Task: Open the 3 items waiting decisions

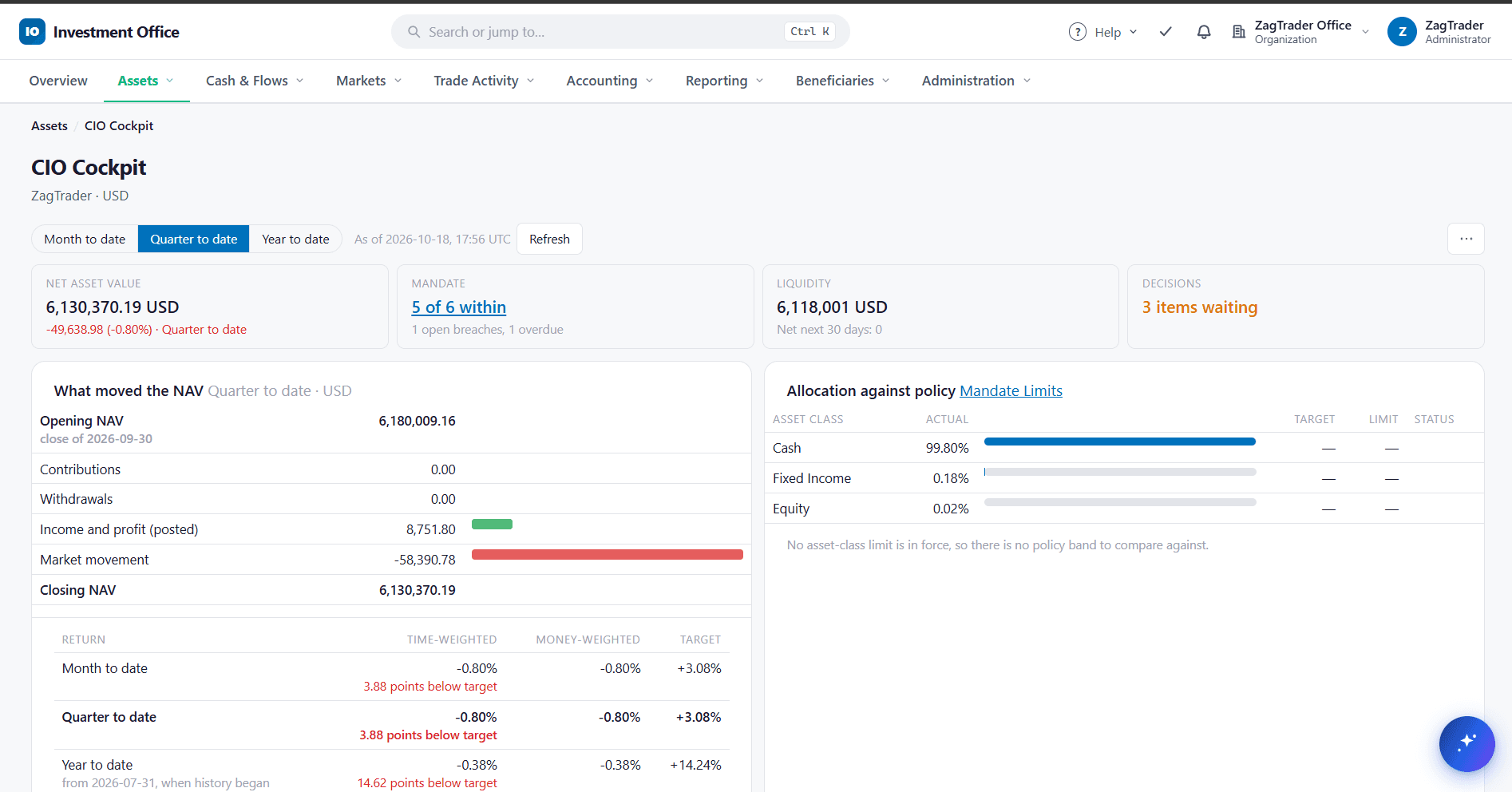Action: pos(1200,307)
